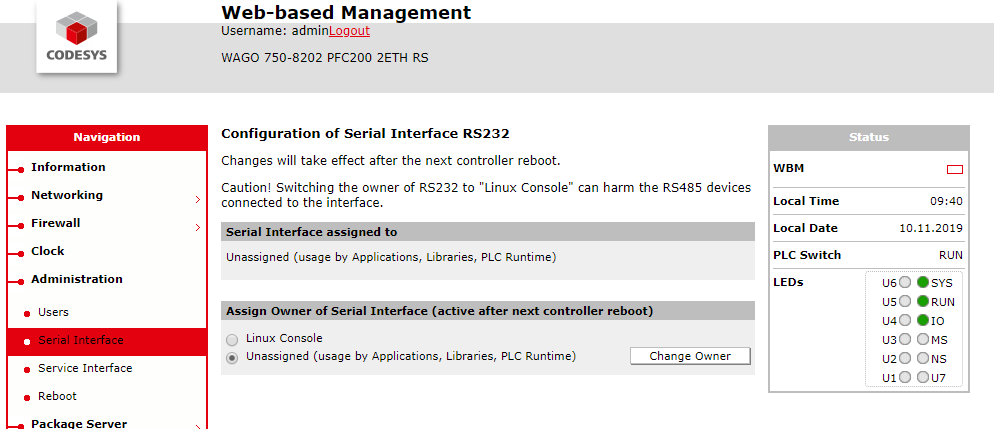Viewport: 994px width, 429px height.
Task: Click the green RUN LED indicator
Action: [922, 302]
